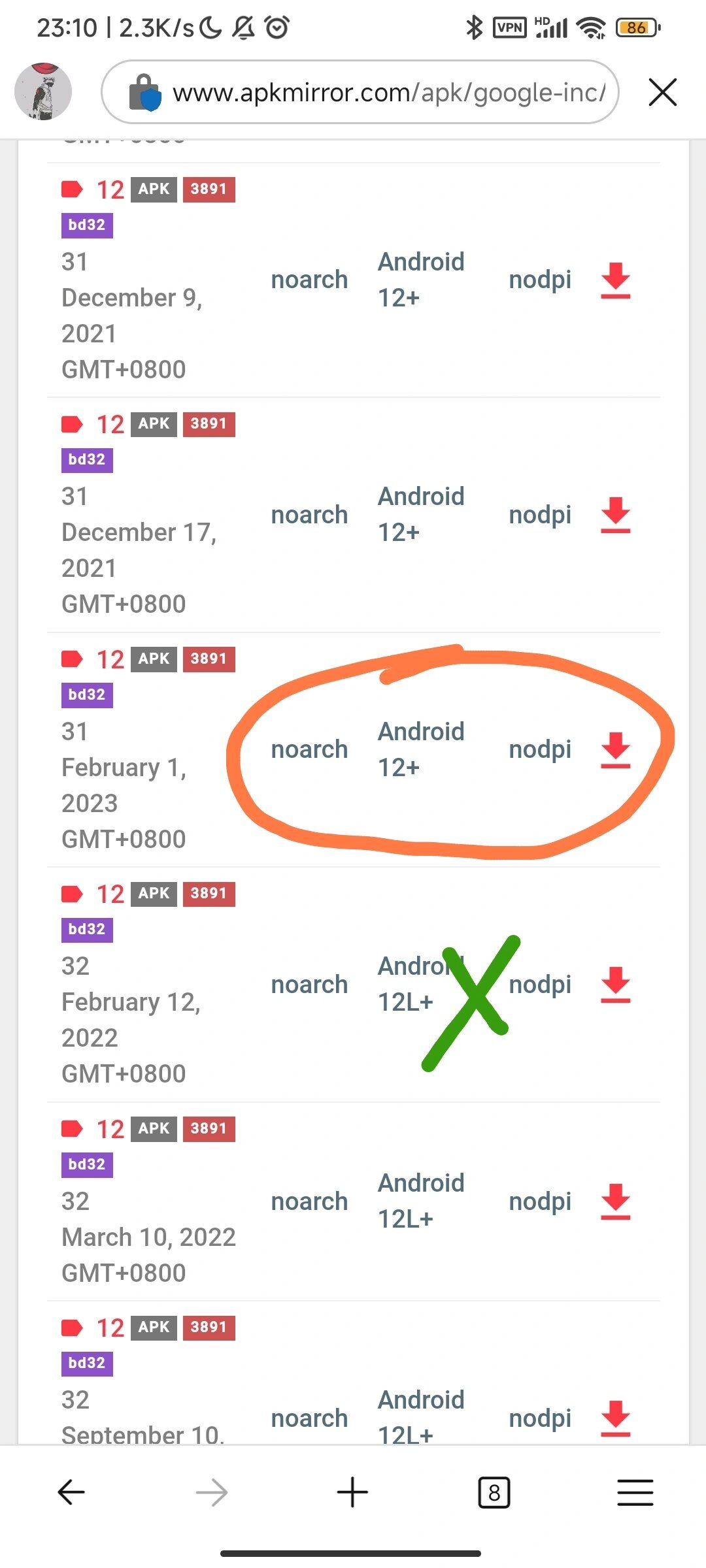Download the March 10, 2022 APK variant
Screen dimensions: 706x1568
coord(615,1201)
